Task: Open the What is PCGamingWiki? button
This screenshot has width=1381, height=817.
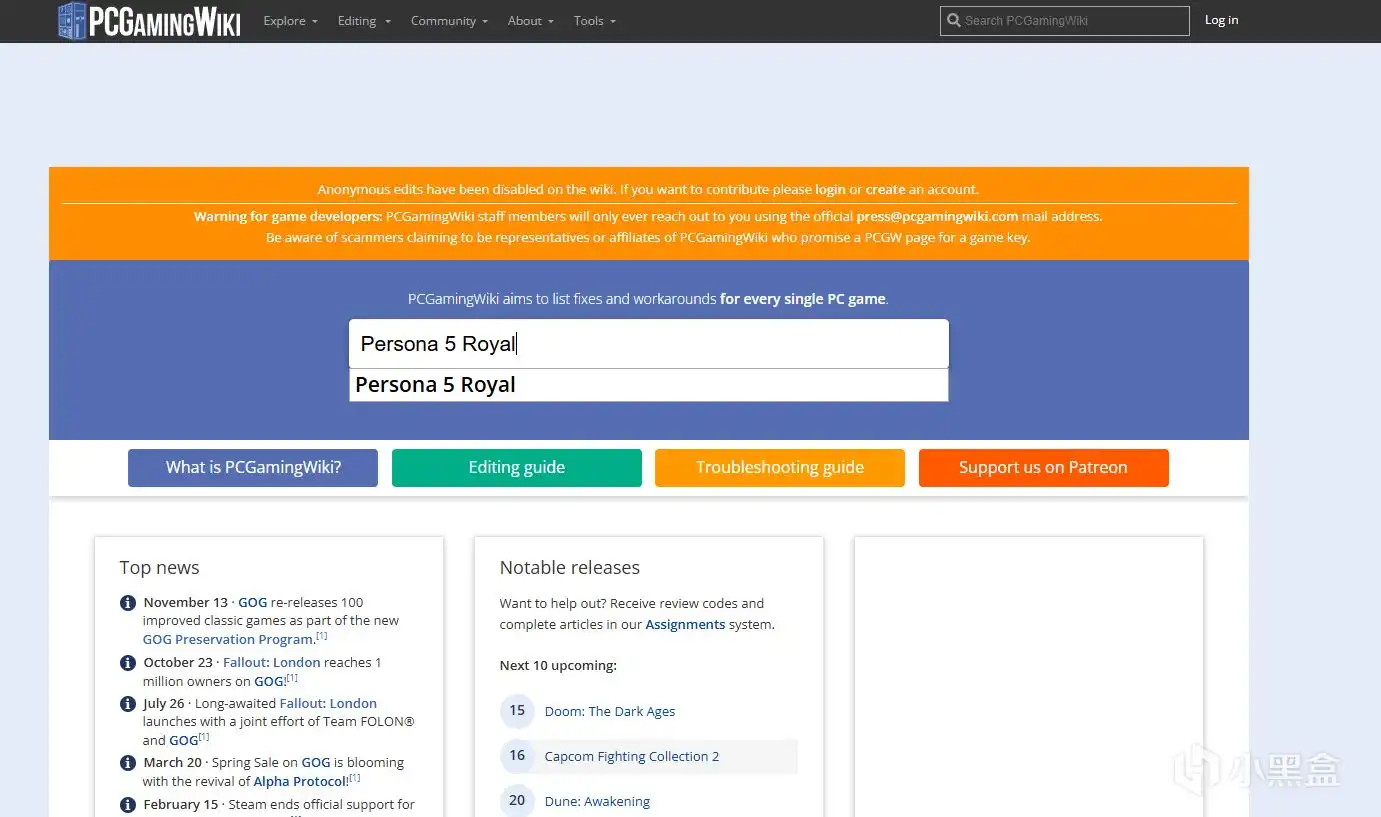Action: tap(253, 468)
